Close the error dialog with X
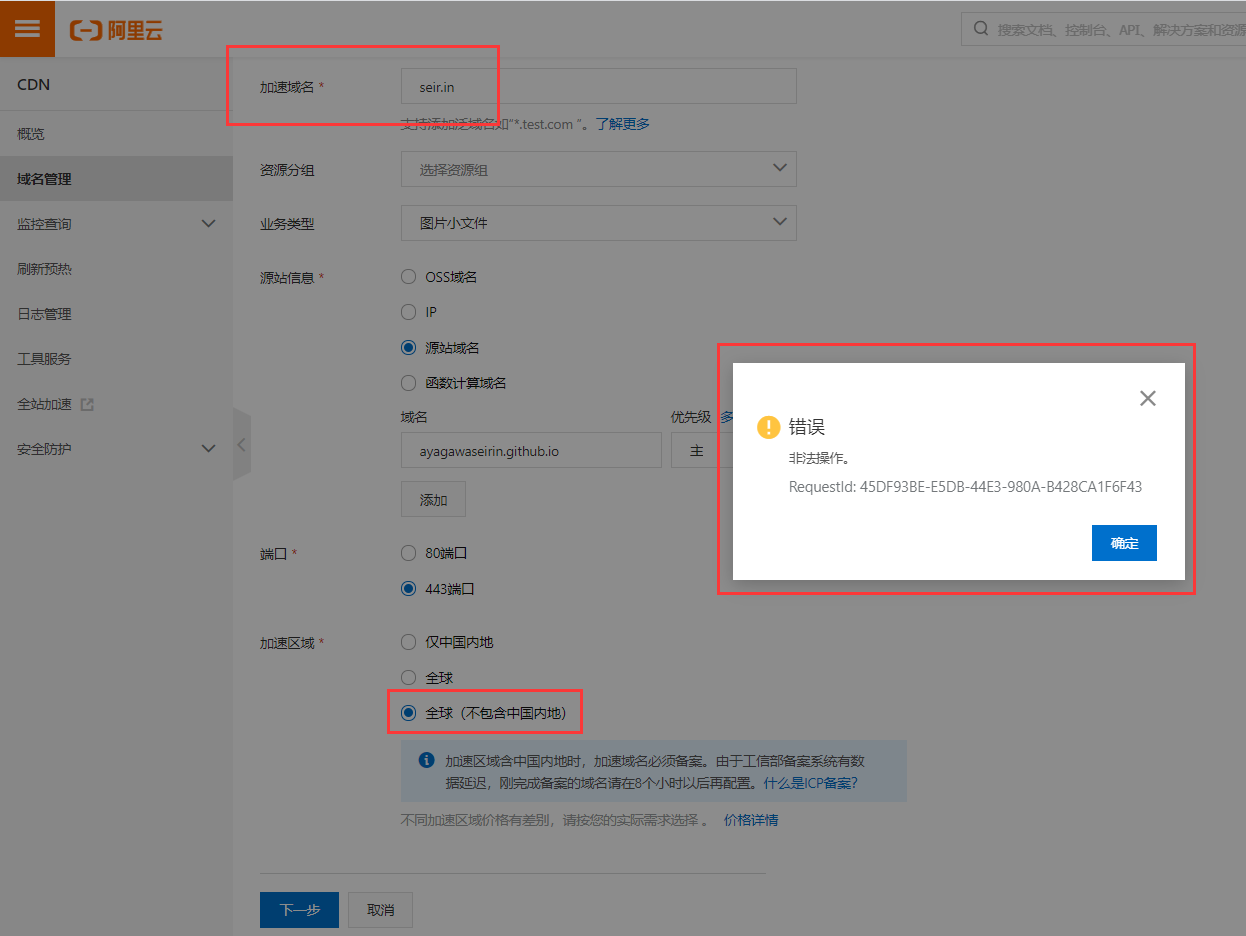 tap(1147, 398)
